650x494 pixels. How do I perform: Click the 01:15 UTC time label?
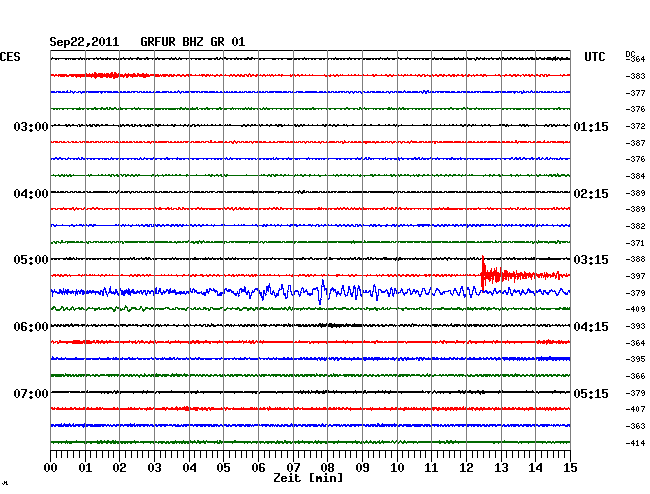tap(591, 127)
